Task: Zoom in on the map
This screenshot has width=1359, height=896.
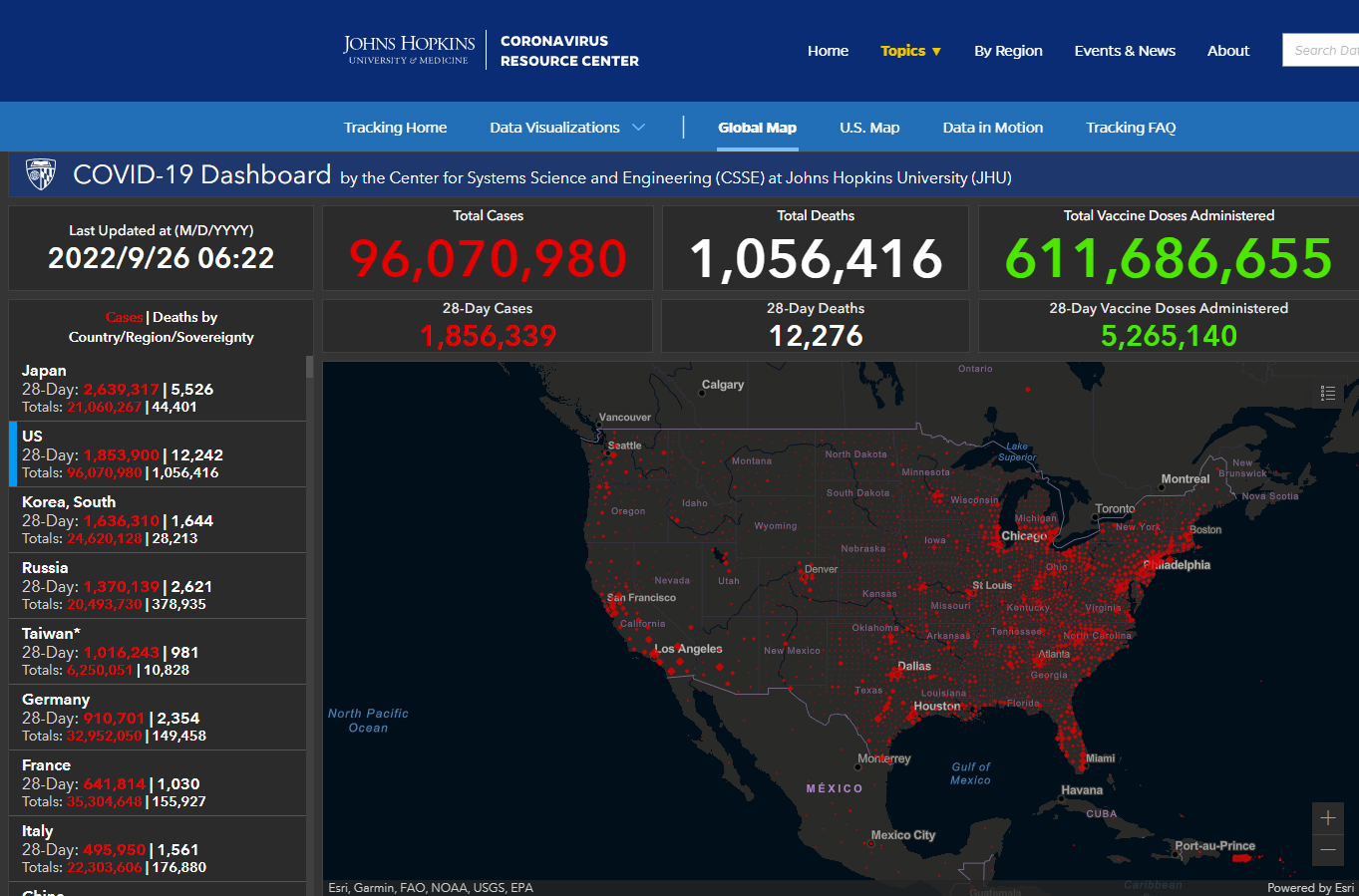Action: (x=1328, y=818)
